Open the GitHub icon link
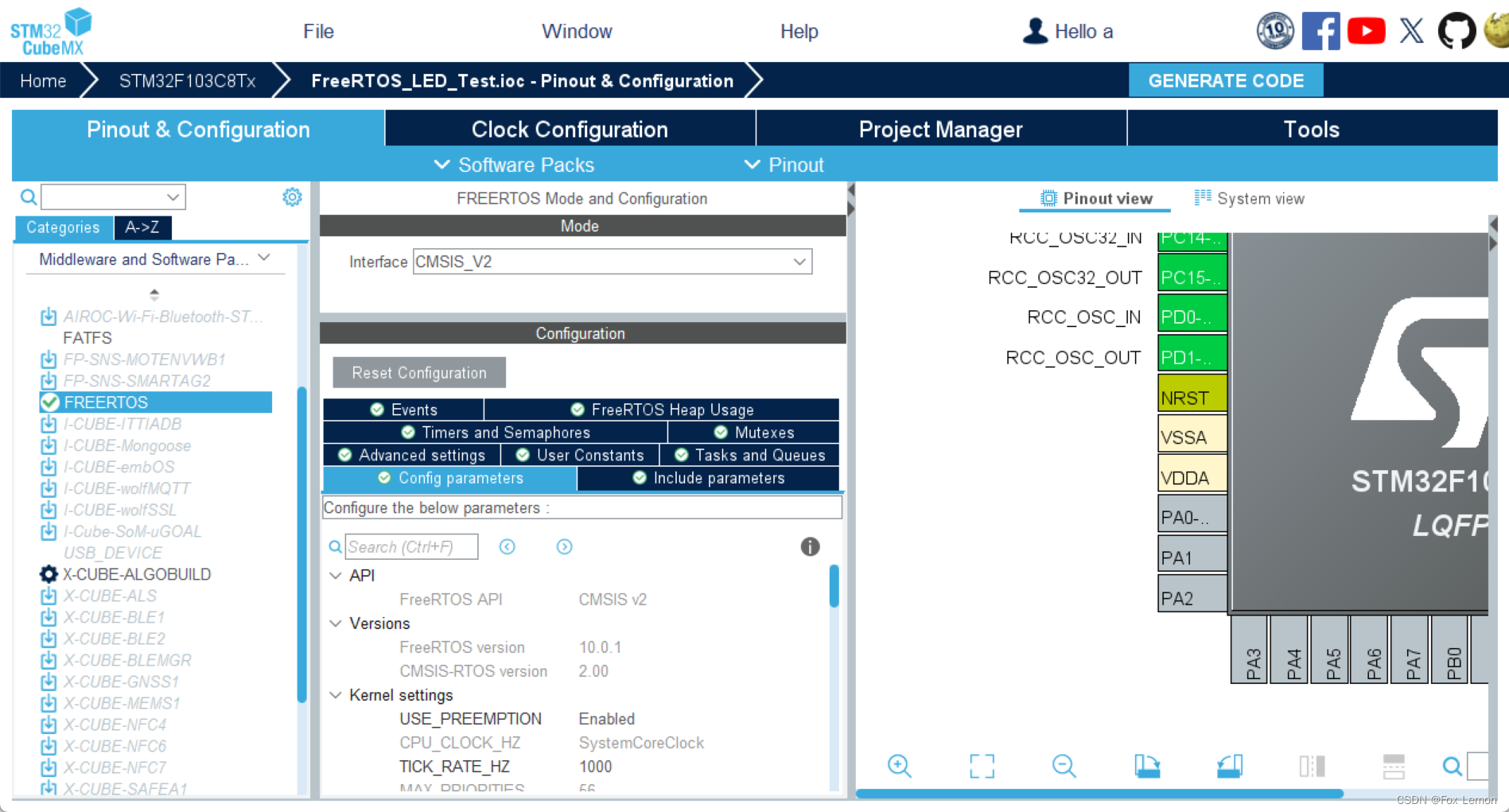Viewport: 1509px width, 812px height. click(1456, 31)
